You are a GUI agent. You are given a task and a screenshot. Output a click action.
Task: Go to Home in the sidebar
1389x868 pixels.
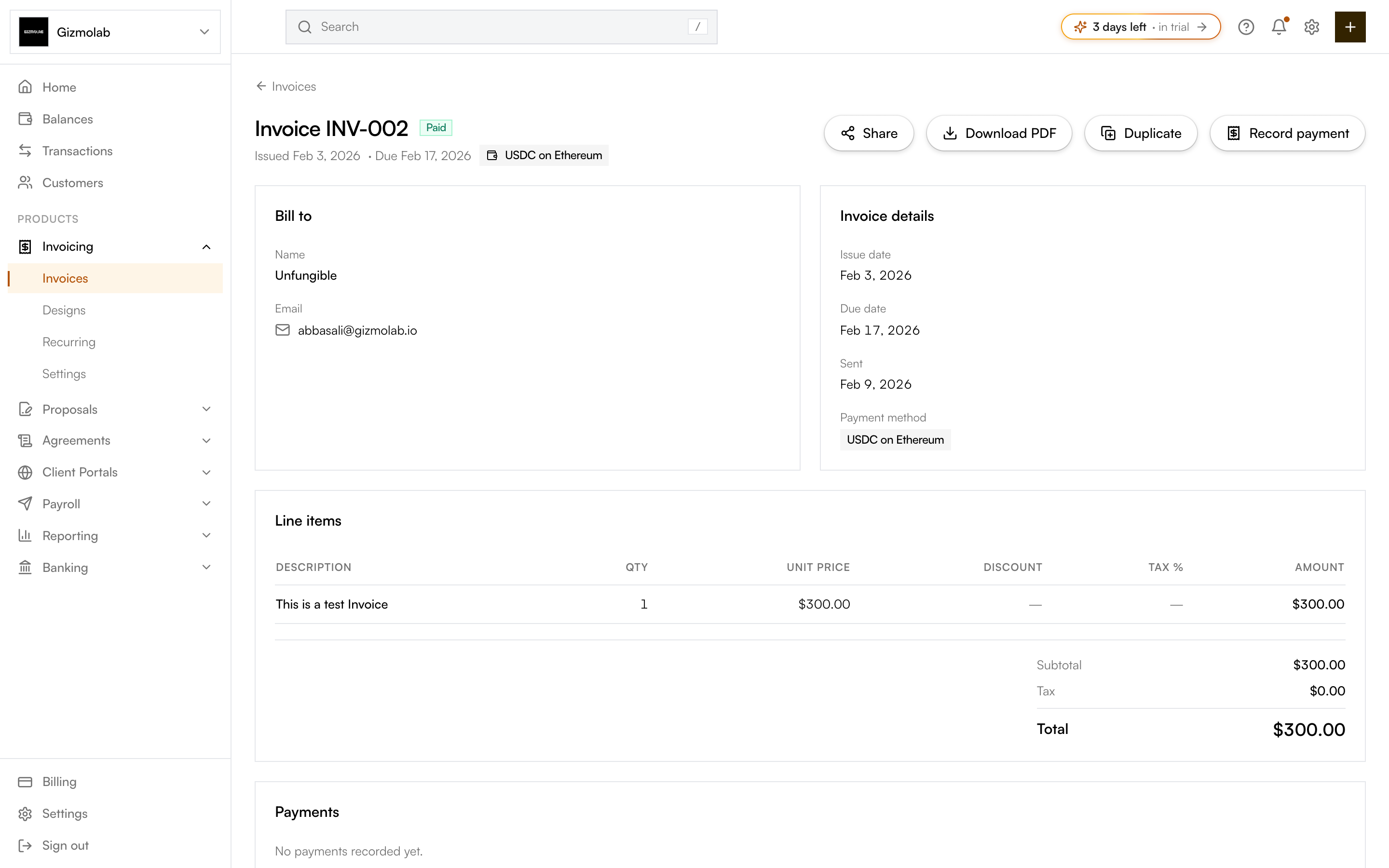point(115,87)
